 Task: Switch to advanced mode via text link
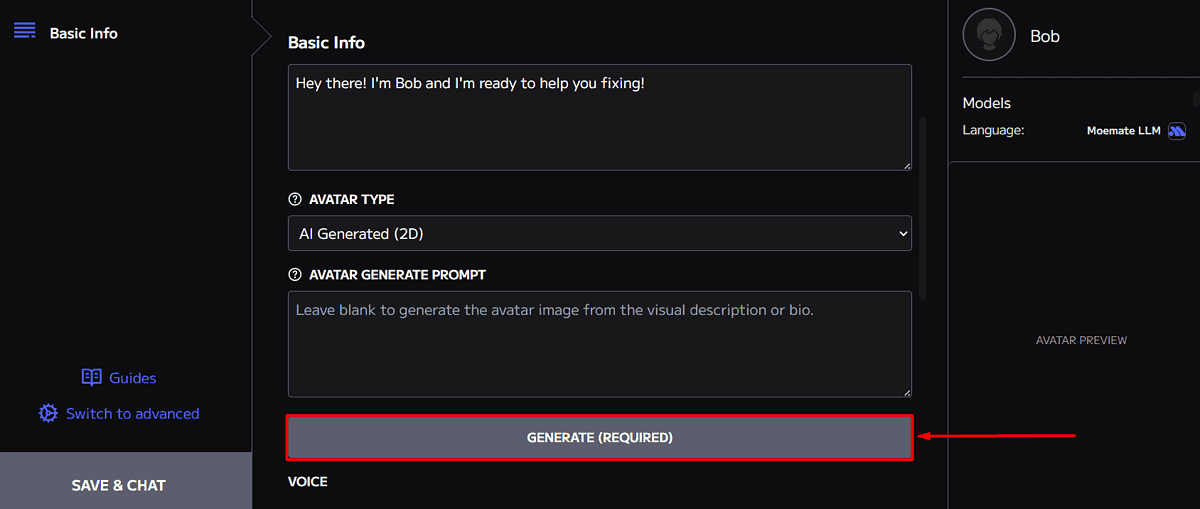(x=132, y=414)
